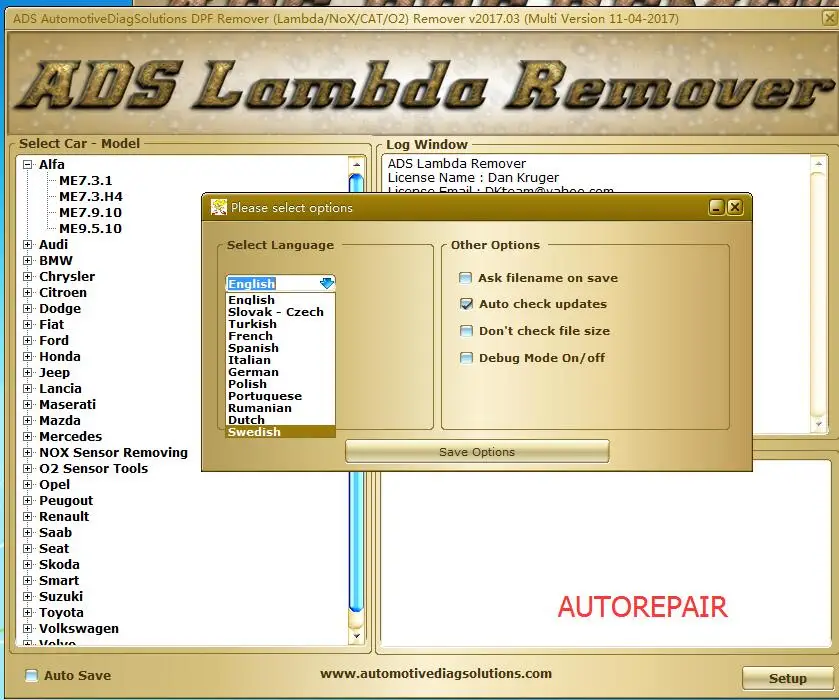839x700 pixels.
Task: Select the Peugout tree item
Action: [x=66, y=501]
